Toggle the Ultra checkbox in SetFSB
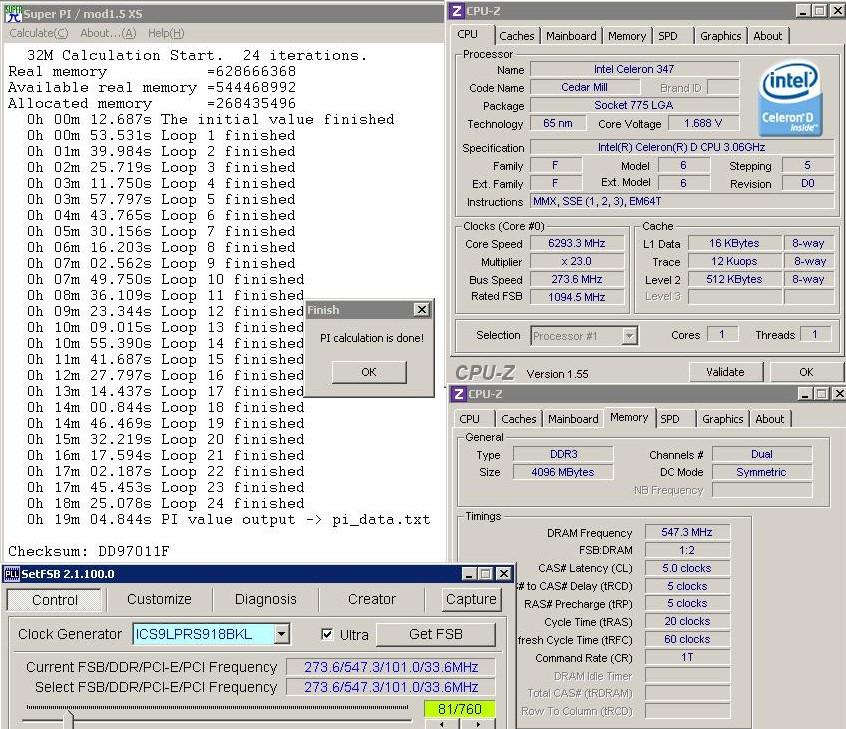846x729 pixels. [x=327, y=634]
